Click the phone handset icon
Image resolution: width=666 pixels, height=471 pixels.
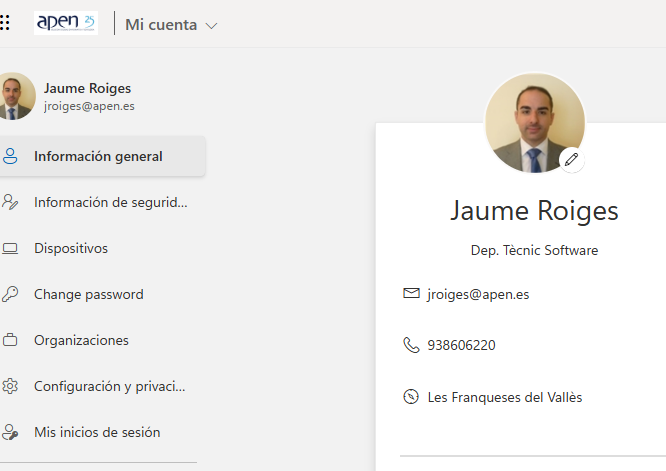[x=411, y=345]
